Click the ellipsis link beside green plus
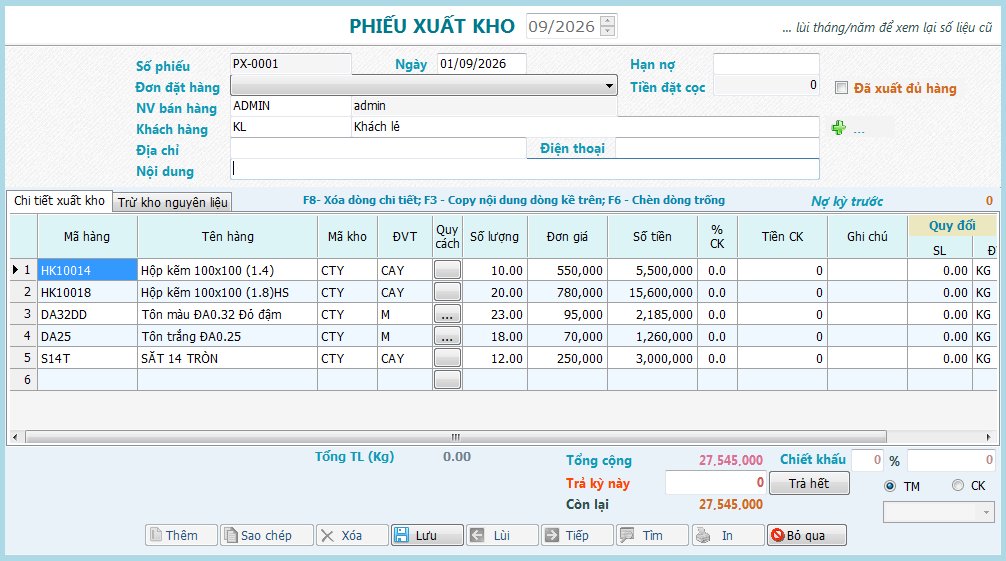Screen dimensions: 1006x561 click(859, 130)
